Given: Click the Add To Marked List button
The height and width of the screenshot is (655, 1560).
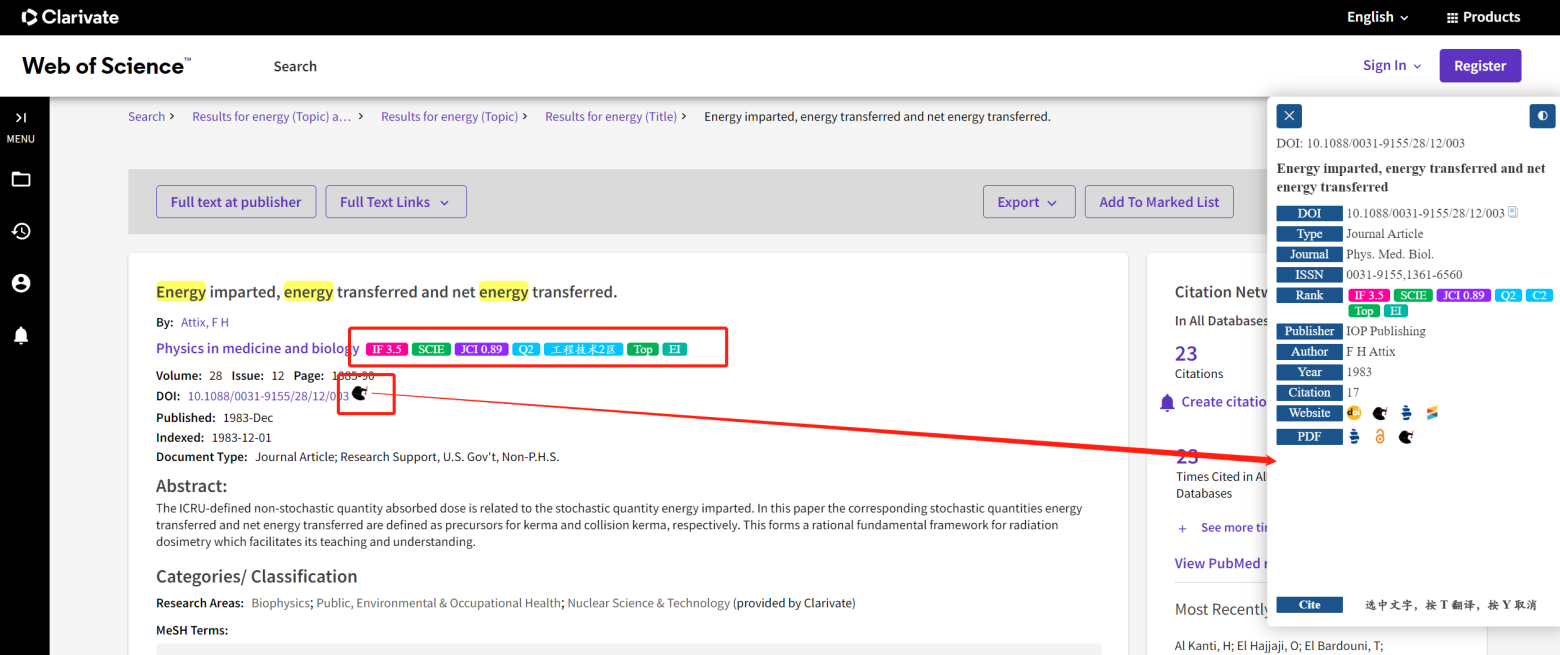Looking at the screenshot, I should tap(1159, 202).
